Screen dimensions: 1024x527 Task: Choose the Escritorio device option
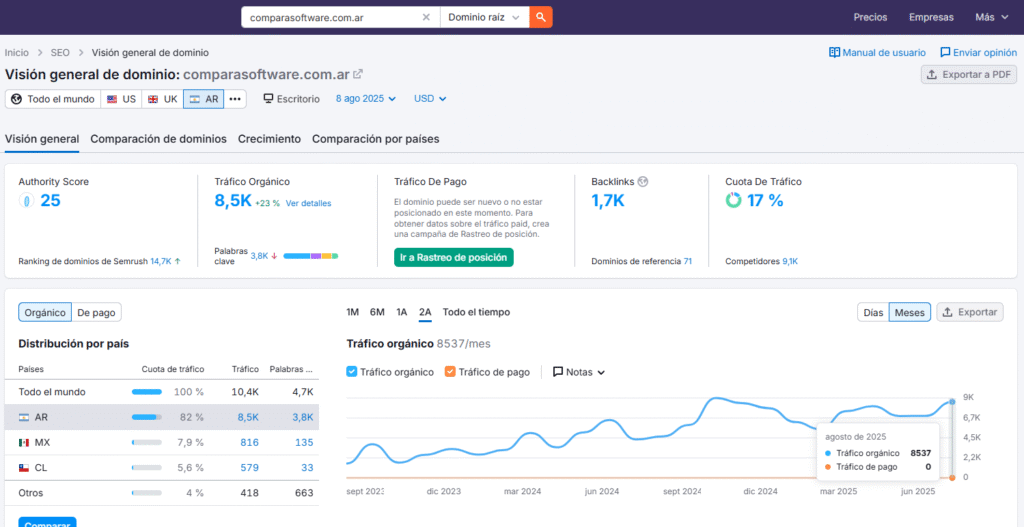pos(291,99)
